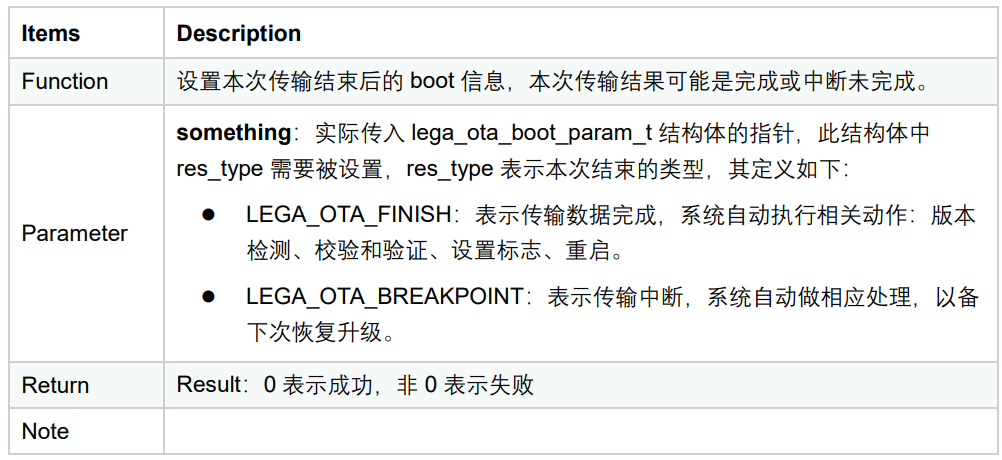Click the first res_type word
The height and width of the screenshot is (460, 1002).
[219, 170]
